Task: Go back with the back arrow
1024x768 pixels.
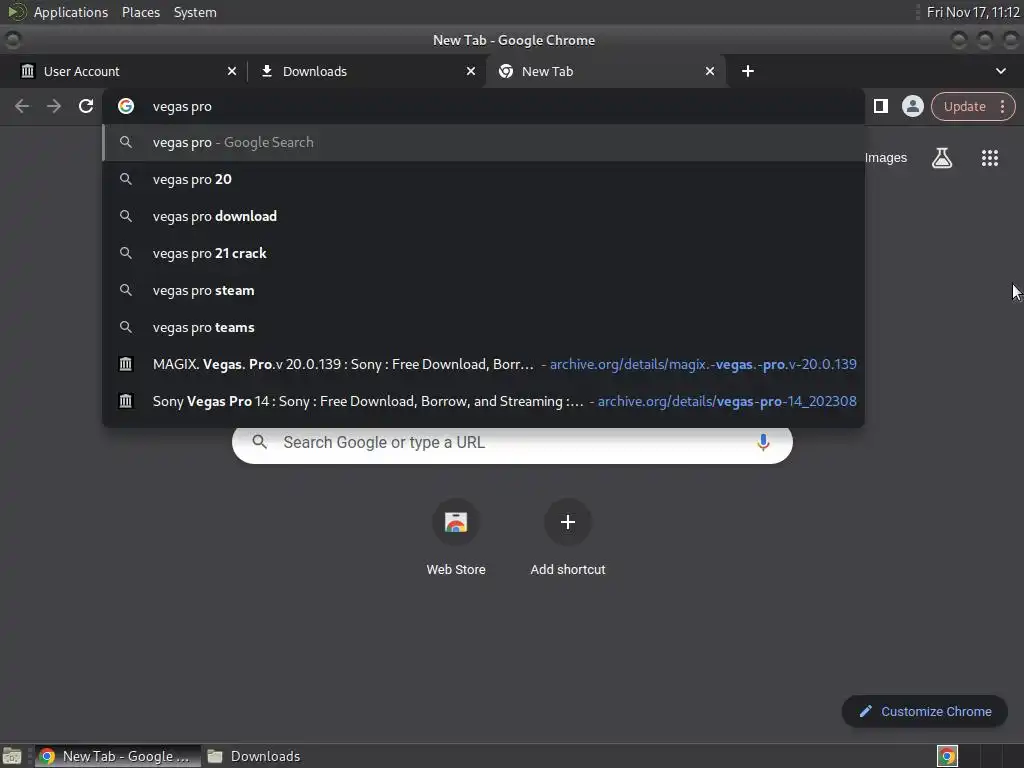Action: pos(22,106)
